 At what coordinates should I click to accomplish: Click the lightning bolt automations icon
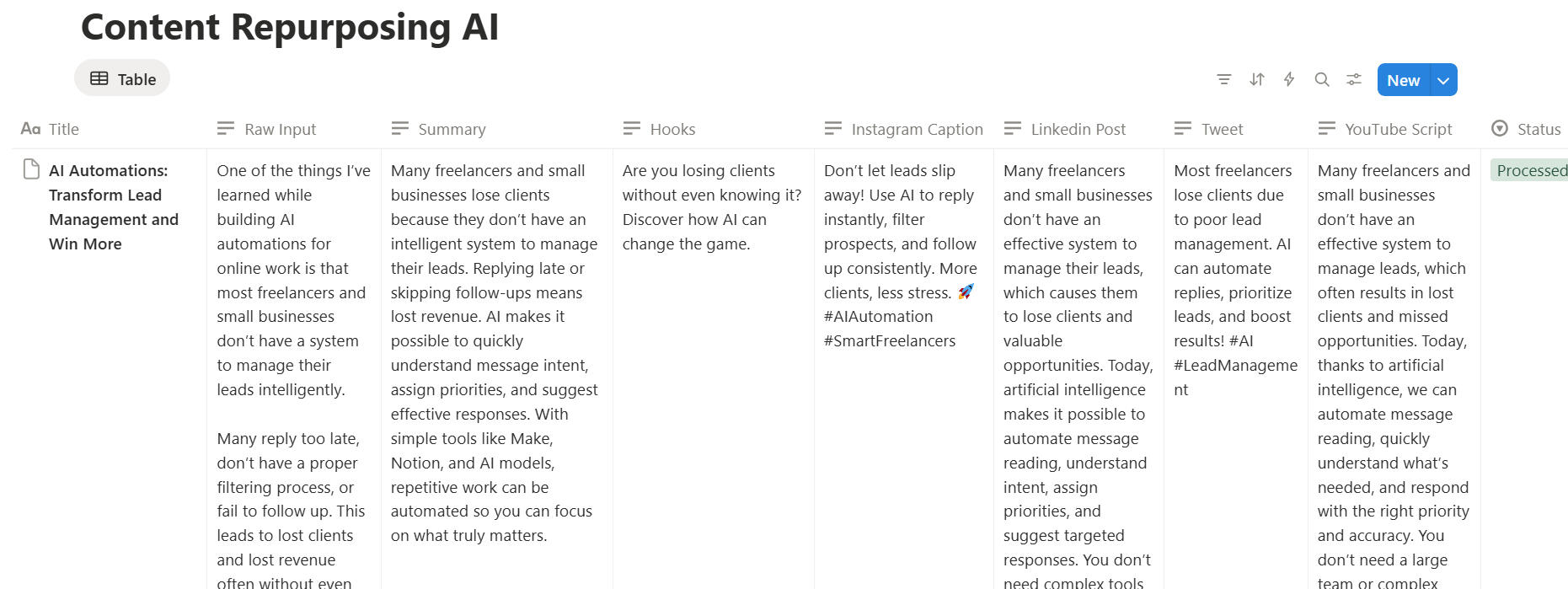(x=1289, y=79)
